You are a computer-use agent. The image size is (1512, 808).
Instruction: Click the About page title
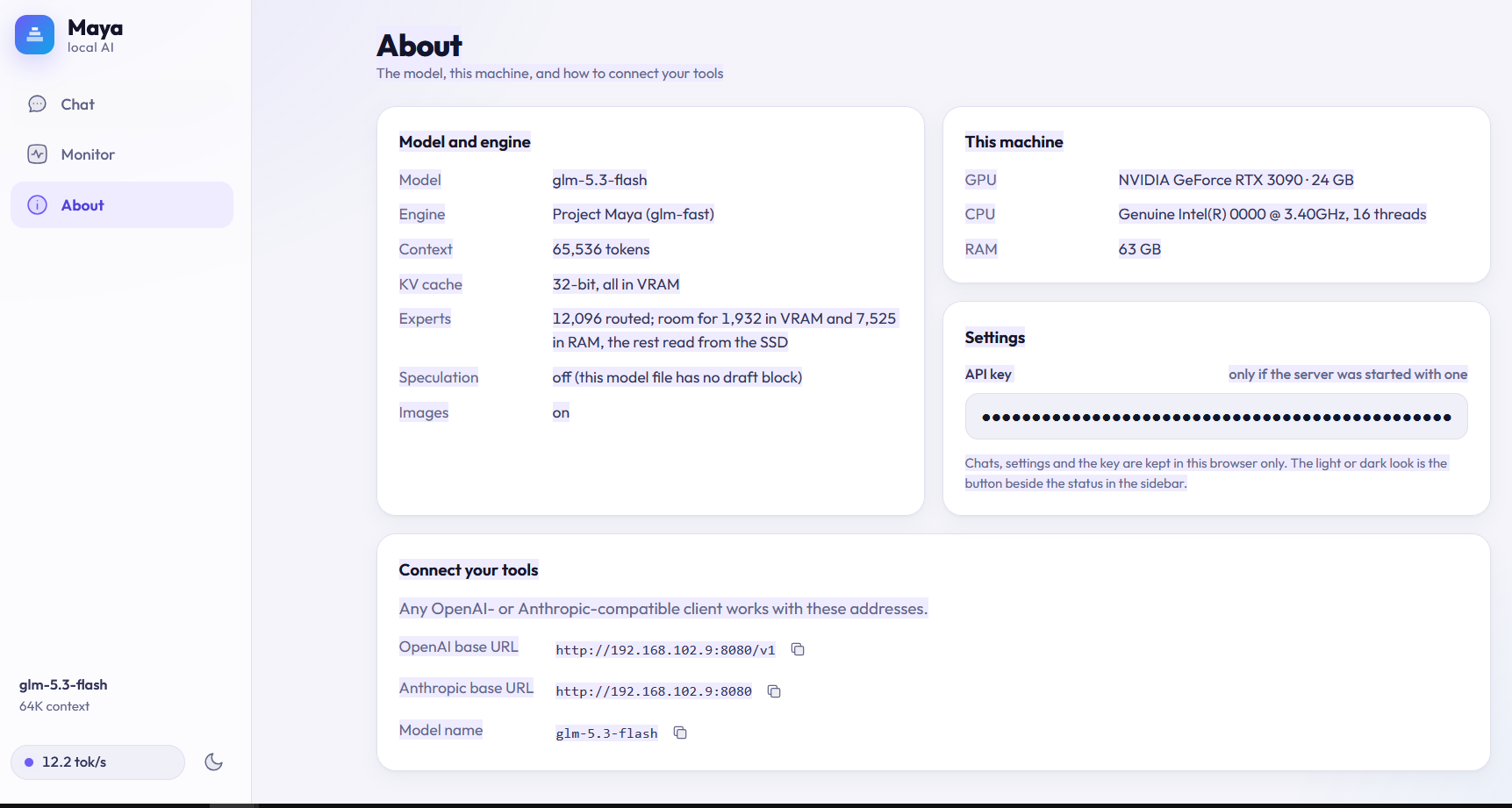(419, 46)
